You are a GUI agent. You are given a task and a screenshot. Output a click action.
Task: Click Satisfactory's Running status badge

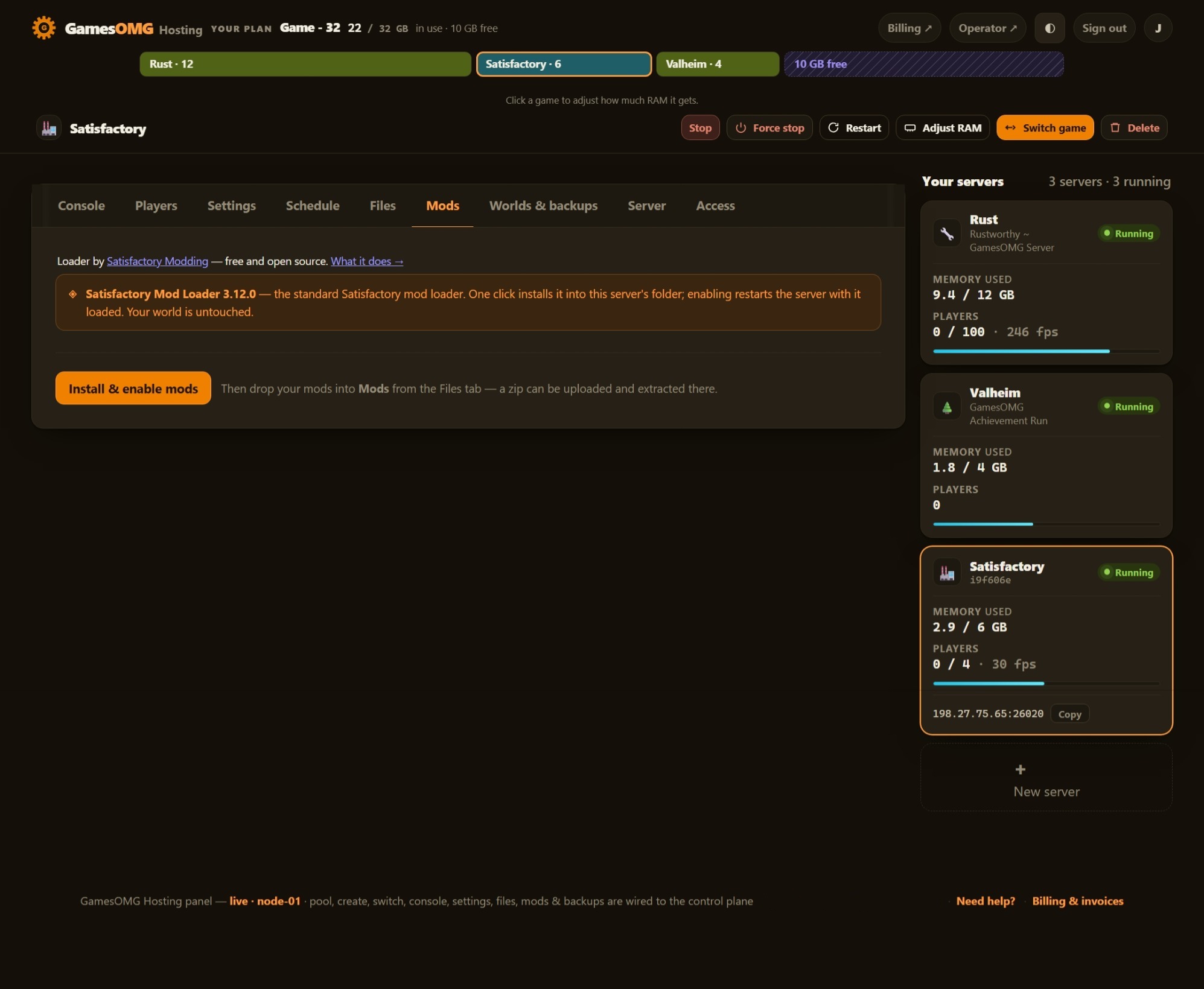pos(1128,573)
